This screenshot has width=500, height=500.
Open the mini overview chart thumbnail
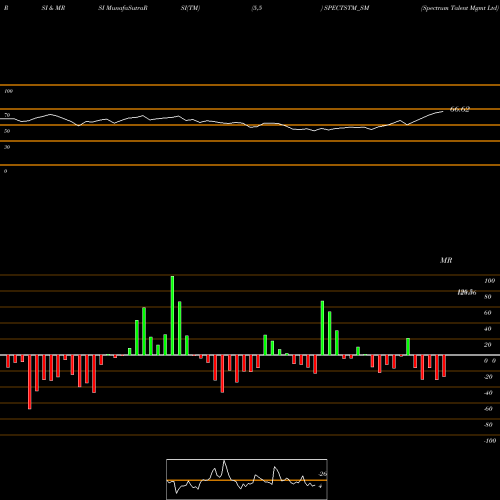[247, 479]
